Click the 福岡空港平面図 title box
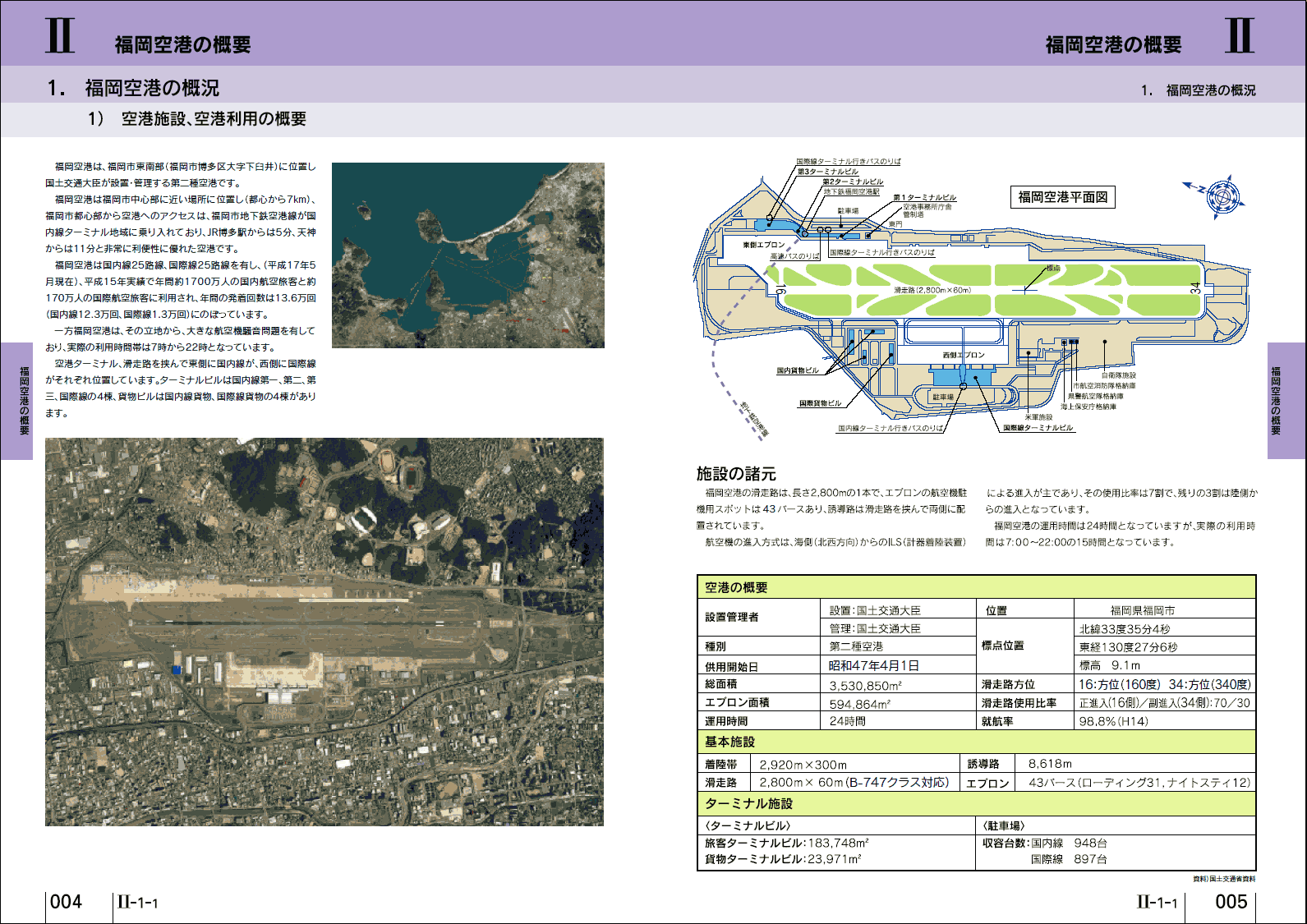 (x=1063, y=197)
